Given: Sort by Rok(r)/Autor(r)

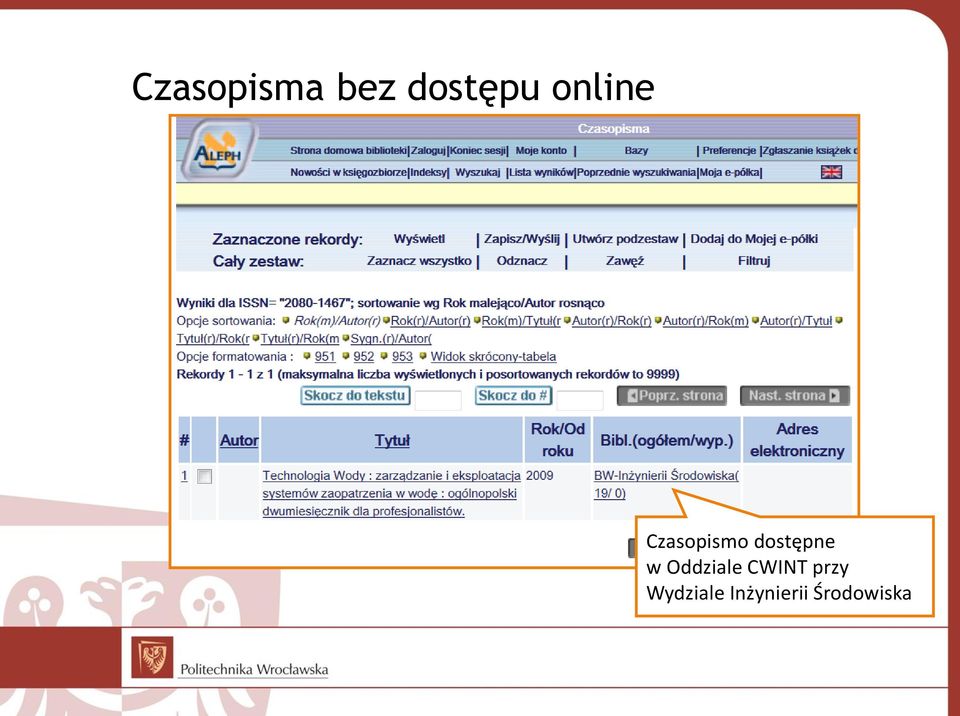Looking at the screenshot, I should pos(430,320).
